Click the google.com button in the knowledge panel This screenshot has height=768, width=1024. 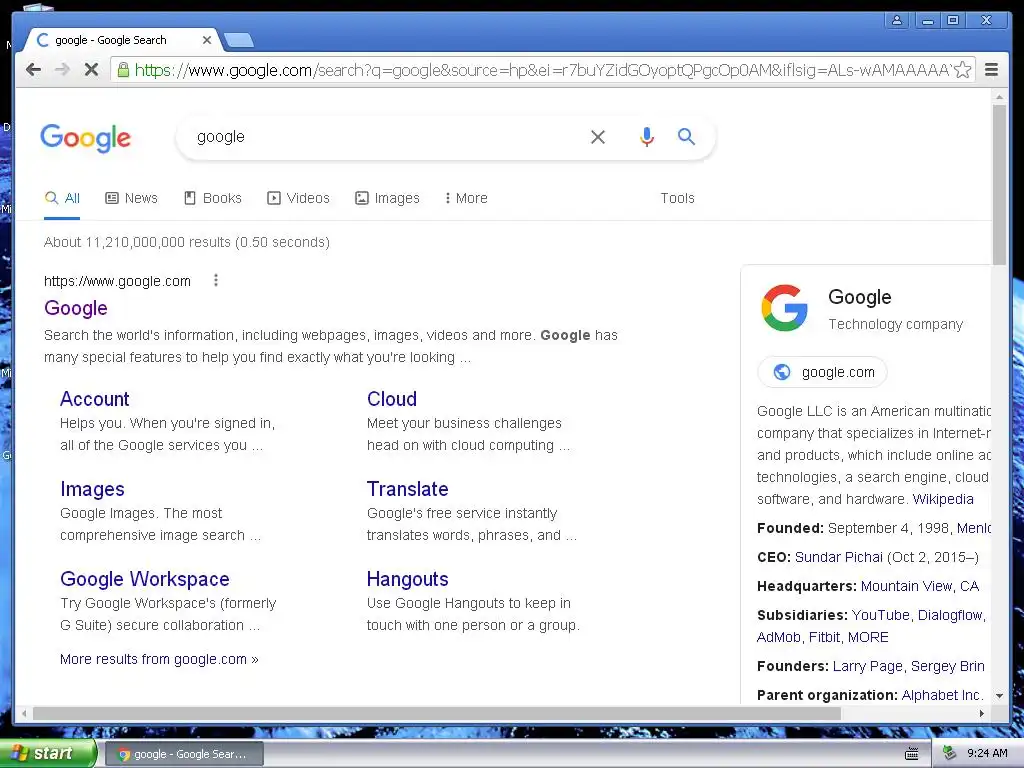click(x=822, y=372)
